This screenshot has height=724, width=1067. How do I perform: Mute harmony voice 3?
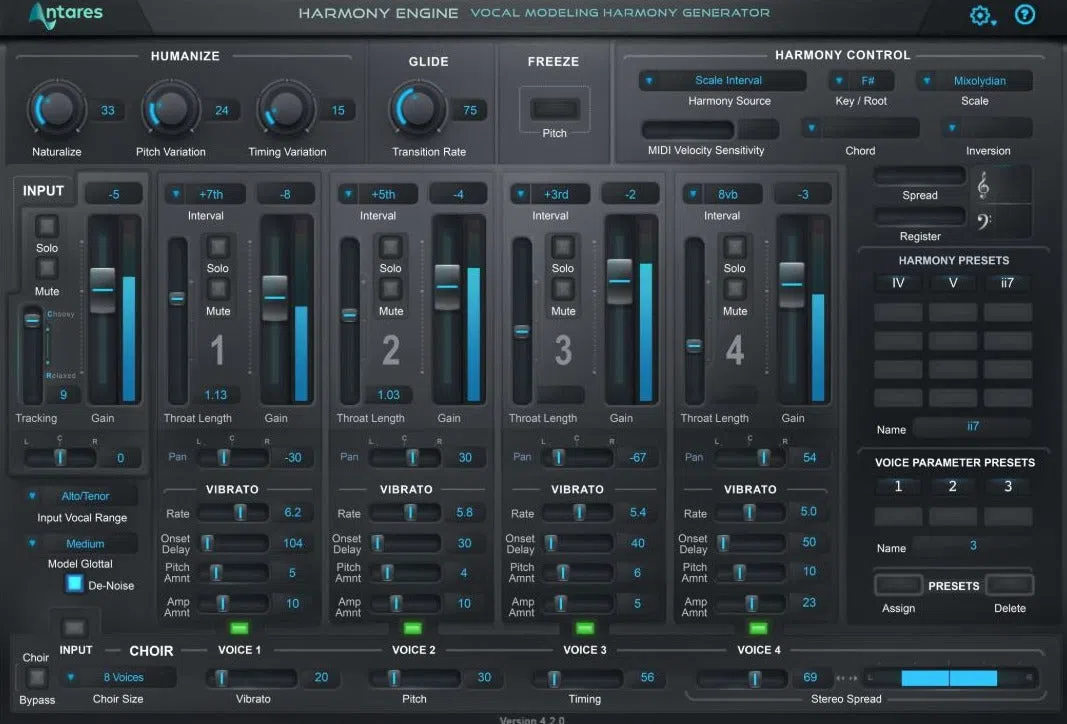click(x=563, y=289)
